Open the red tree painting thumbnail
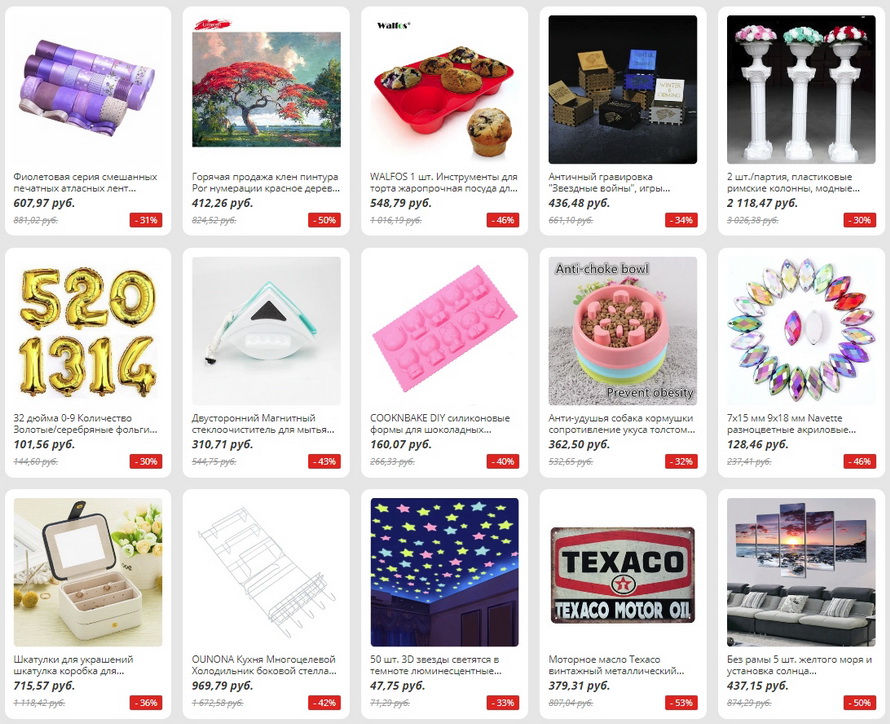This screenshot has width=890, height=724. point(266,90)
